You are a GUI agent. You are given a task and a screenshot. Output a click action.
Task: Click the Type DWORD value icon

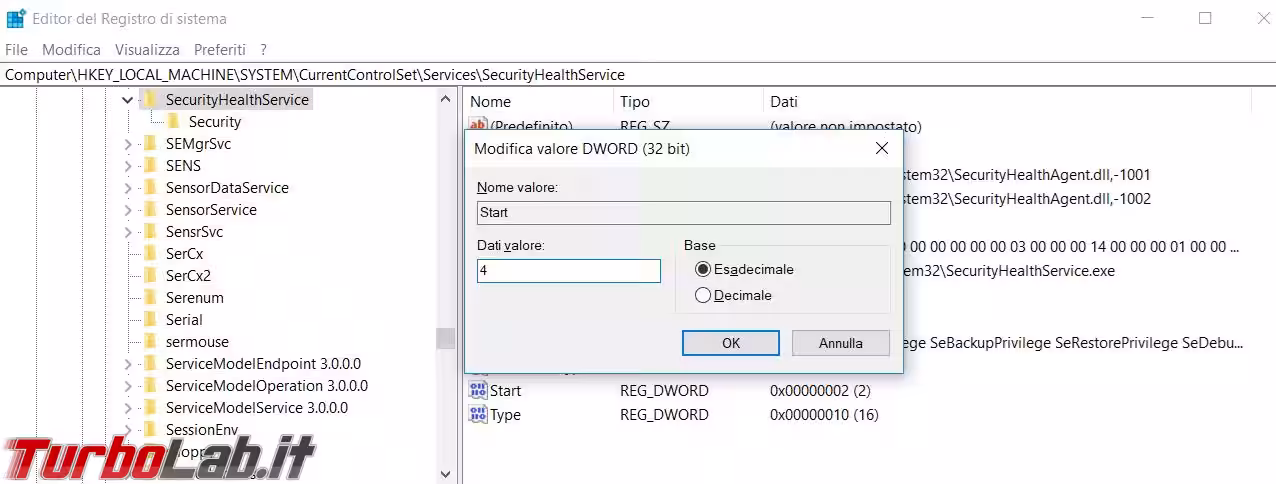click(x=478, y=415)
